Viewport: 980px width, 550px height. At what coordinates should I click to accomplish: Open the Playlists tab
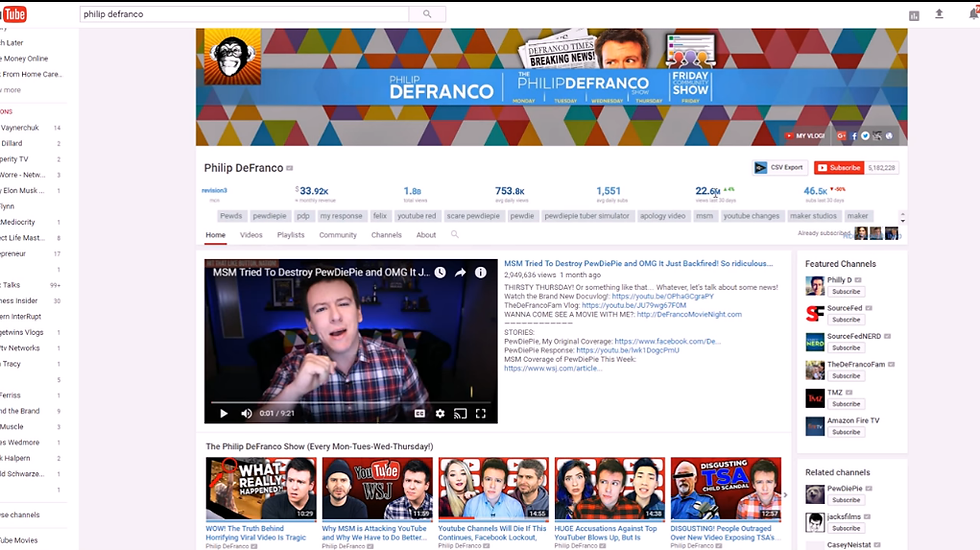point(291,235)
